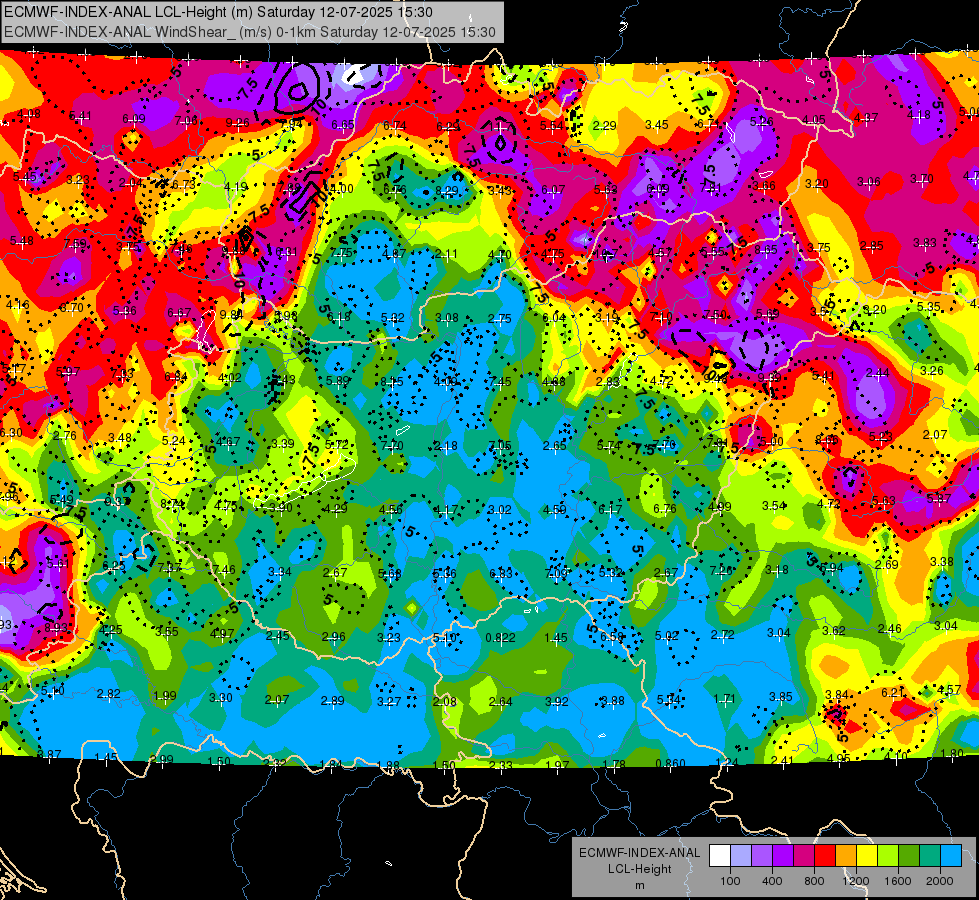This screenshot has height=900, width=979.
Task: Click the red legend color swatch
Action: tap(825, 856)
